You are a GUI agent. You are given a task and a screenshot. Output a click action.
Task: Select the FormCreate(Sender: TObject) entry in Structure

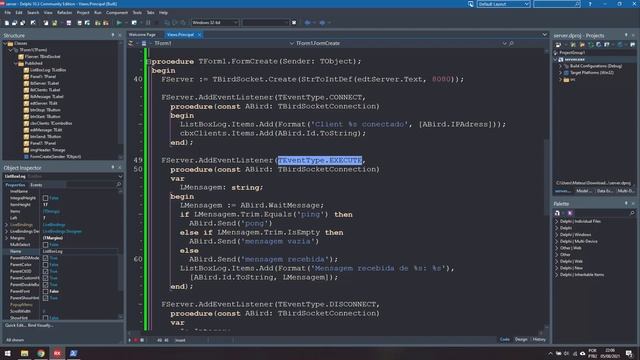55,157
